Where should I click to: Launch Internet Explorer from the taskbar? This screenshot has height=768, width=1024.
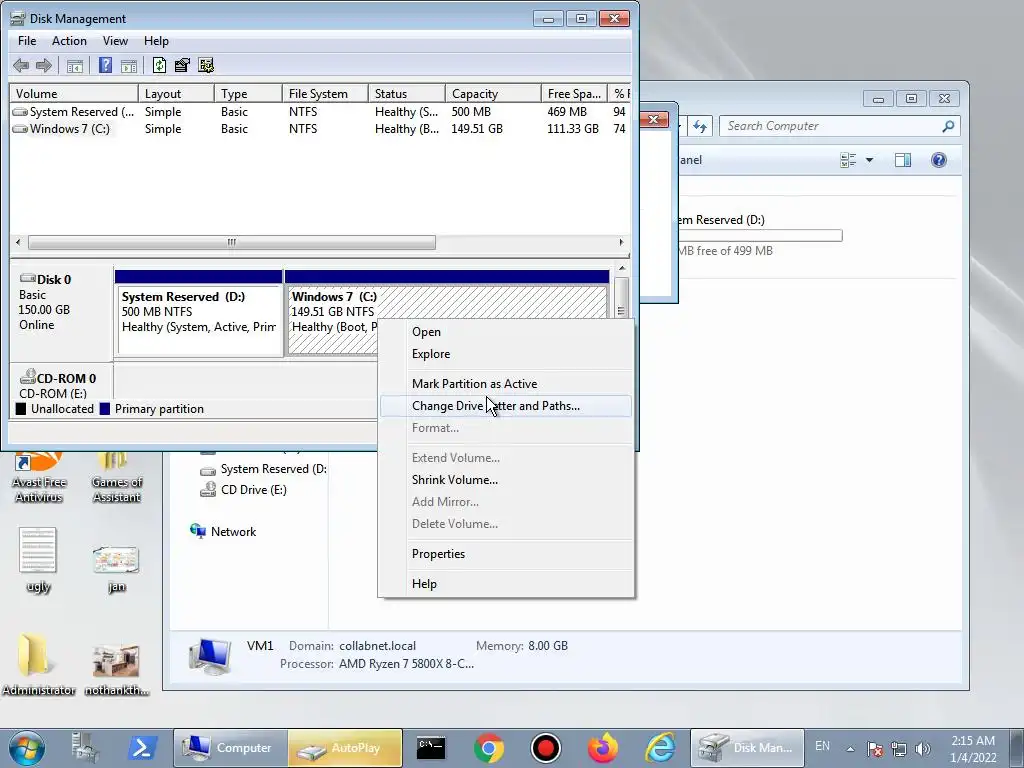click(660, 748)
